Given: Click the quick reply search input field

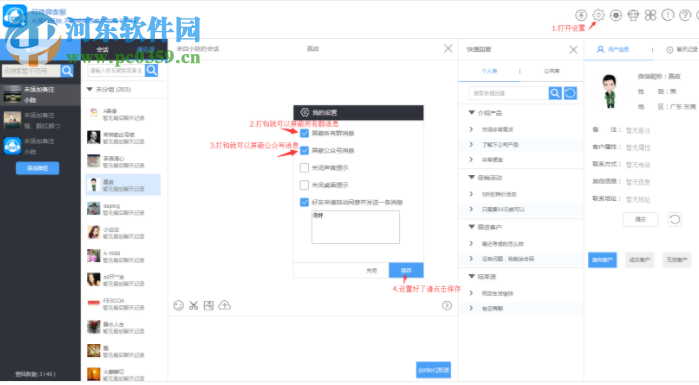Looking at the screenshot, I should tap(509, 93).
